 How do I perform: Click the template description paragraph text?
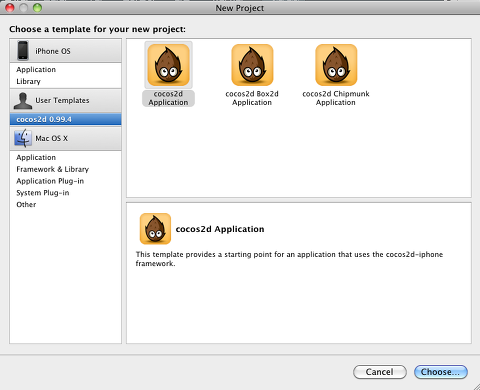click(289, 259)
